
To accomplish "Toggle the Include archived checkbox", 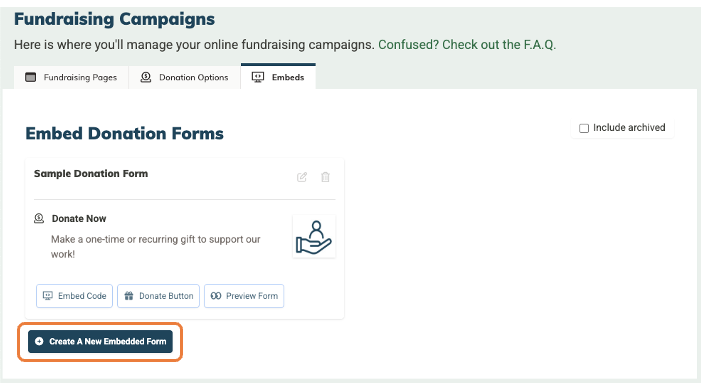I will click(584, 128).
